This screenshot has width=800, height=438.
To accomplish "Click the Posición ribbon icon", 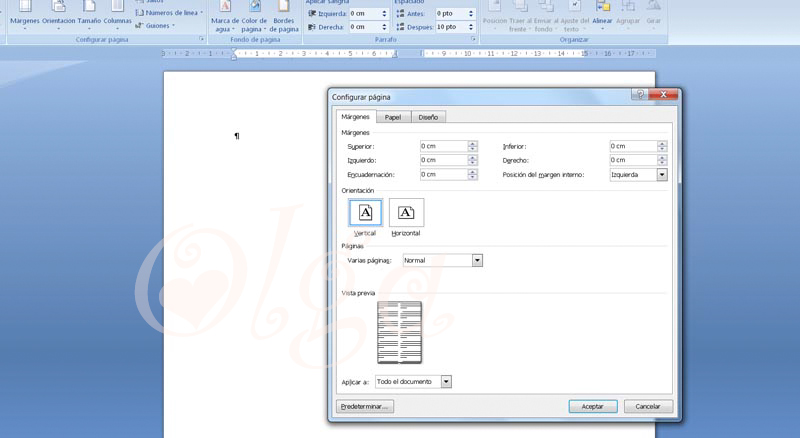I will (495, 14).
